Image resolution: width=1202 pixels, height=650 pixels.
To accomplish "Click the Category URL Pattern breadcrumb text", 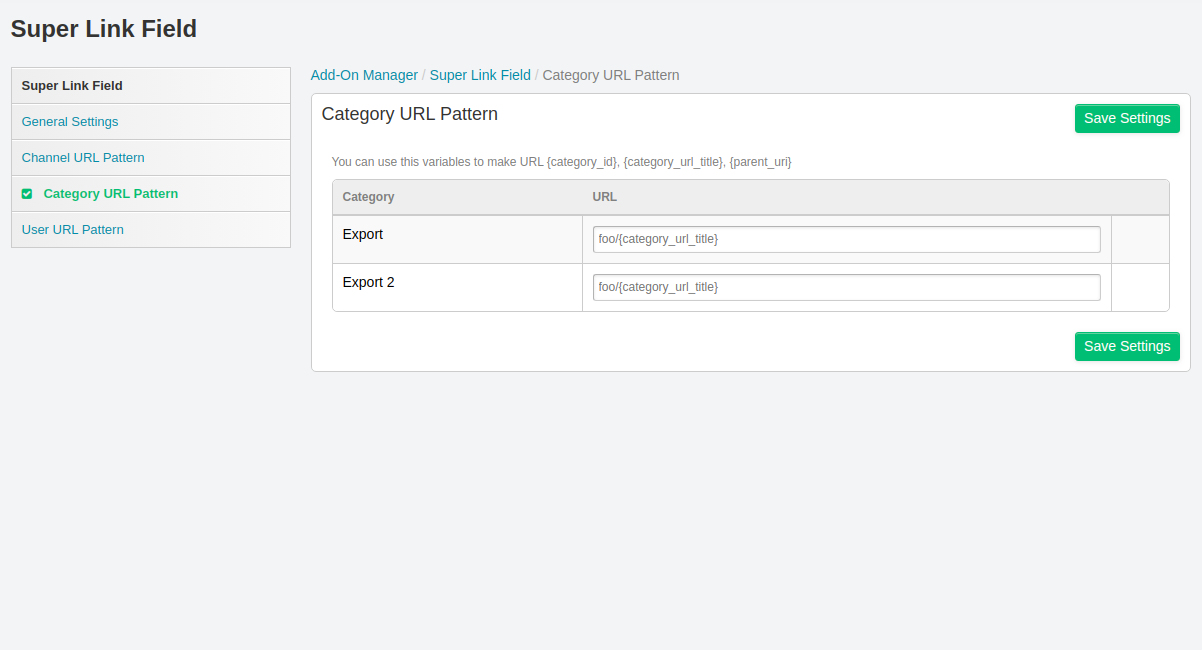I will (611, 75).
